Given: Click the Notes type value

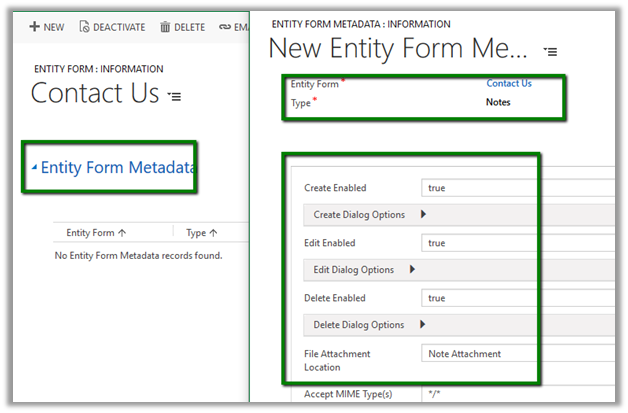Looking at the screenshot, I should coord(499,102).
